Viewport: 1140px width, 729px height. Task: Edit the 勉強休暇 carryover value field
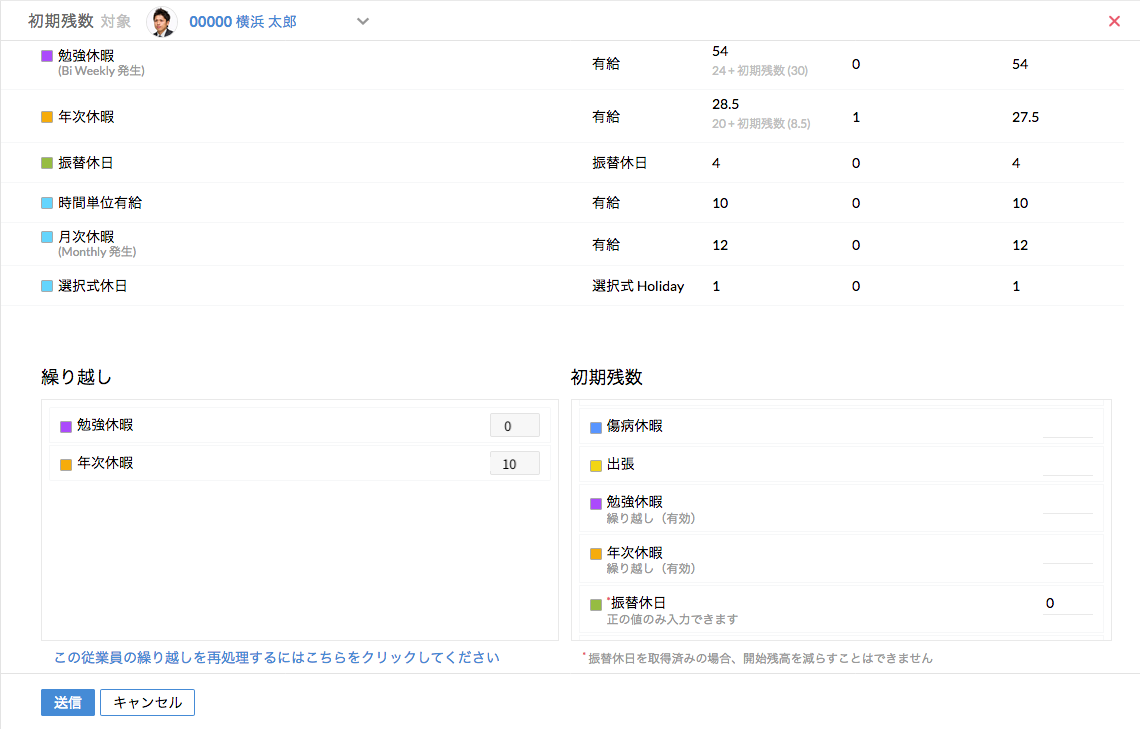coord(514,426)
